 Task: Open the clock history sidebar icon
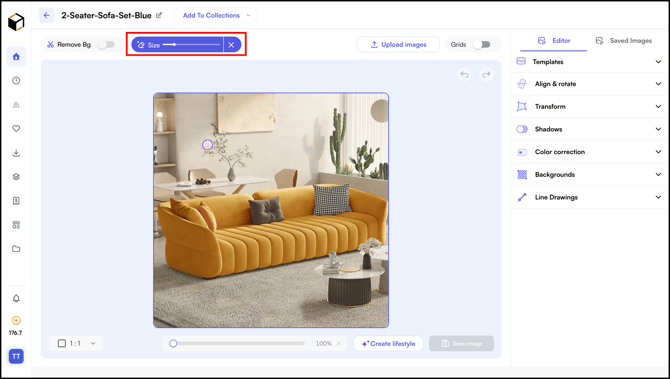[16, 81]
